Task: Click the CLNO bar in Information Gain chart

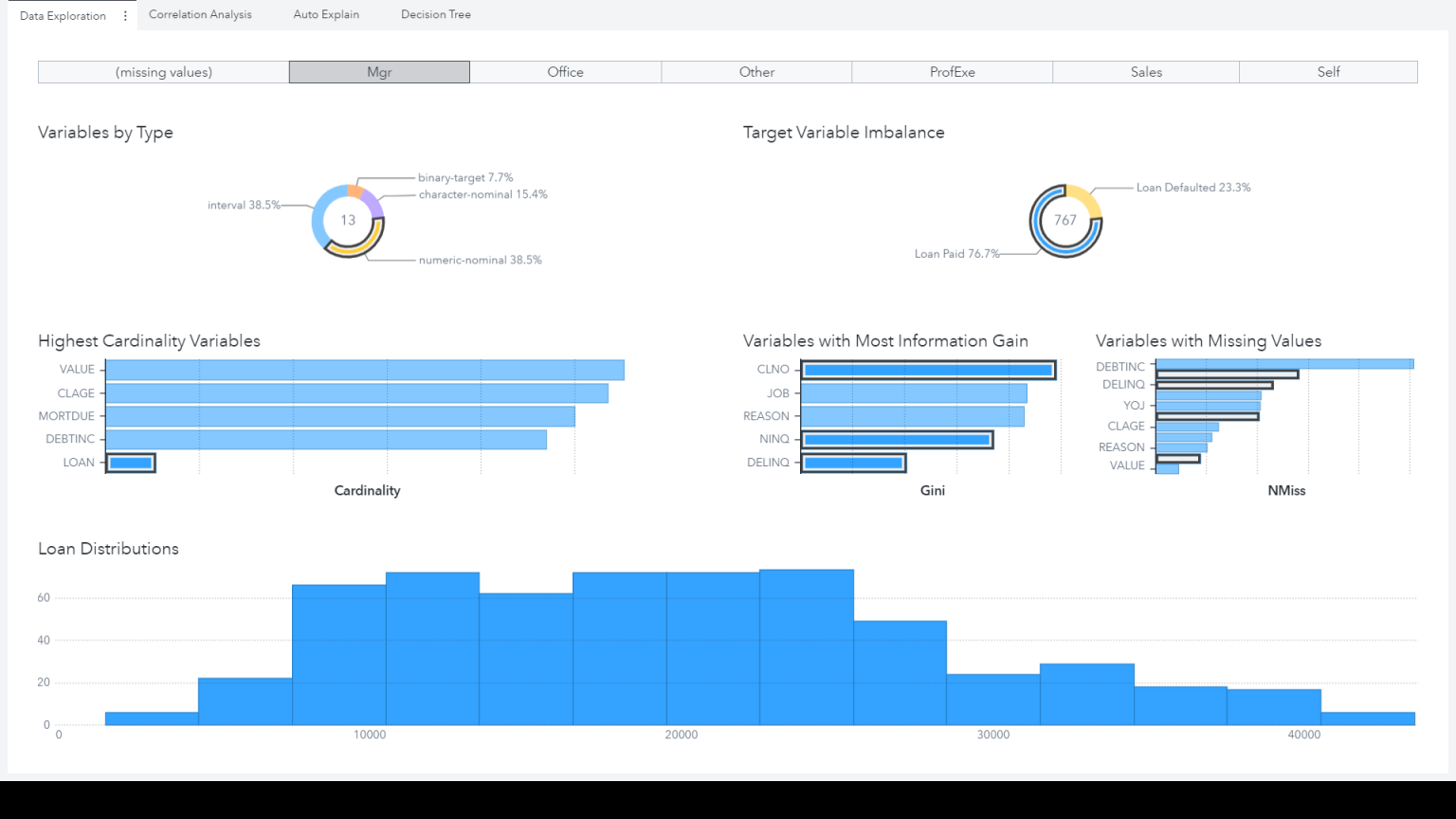Action: [927, 369]
